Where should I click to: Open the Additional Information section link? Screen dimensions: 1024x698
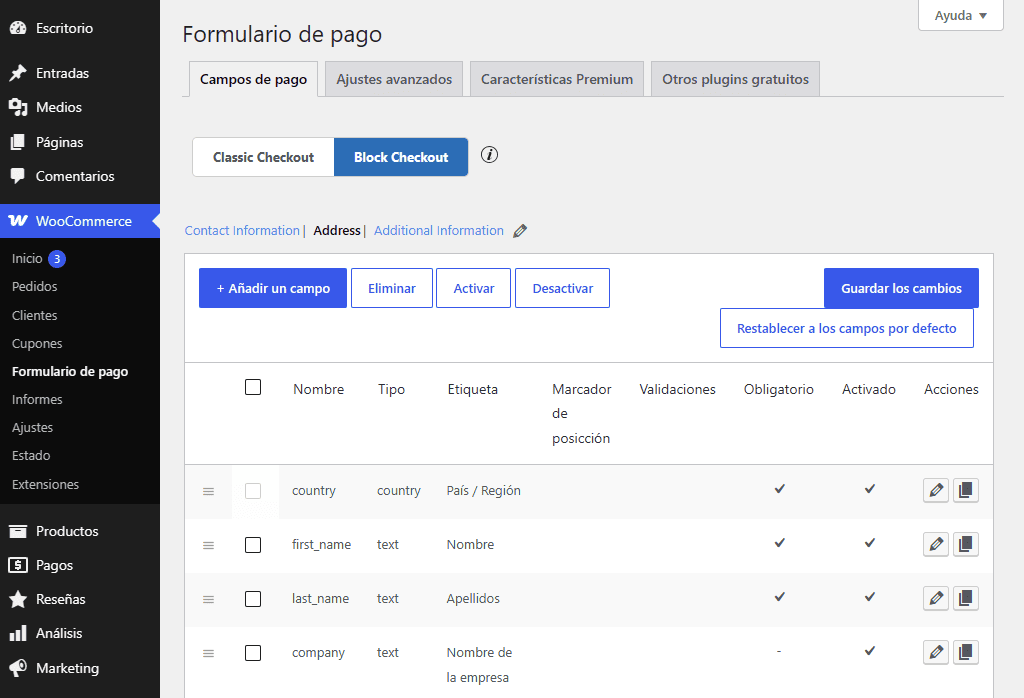click(x=439, y=230)
